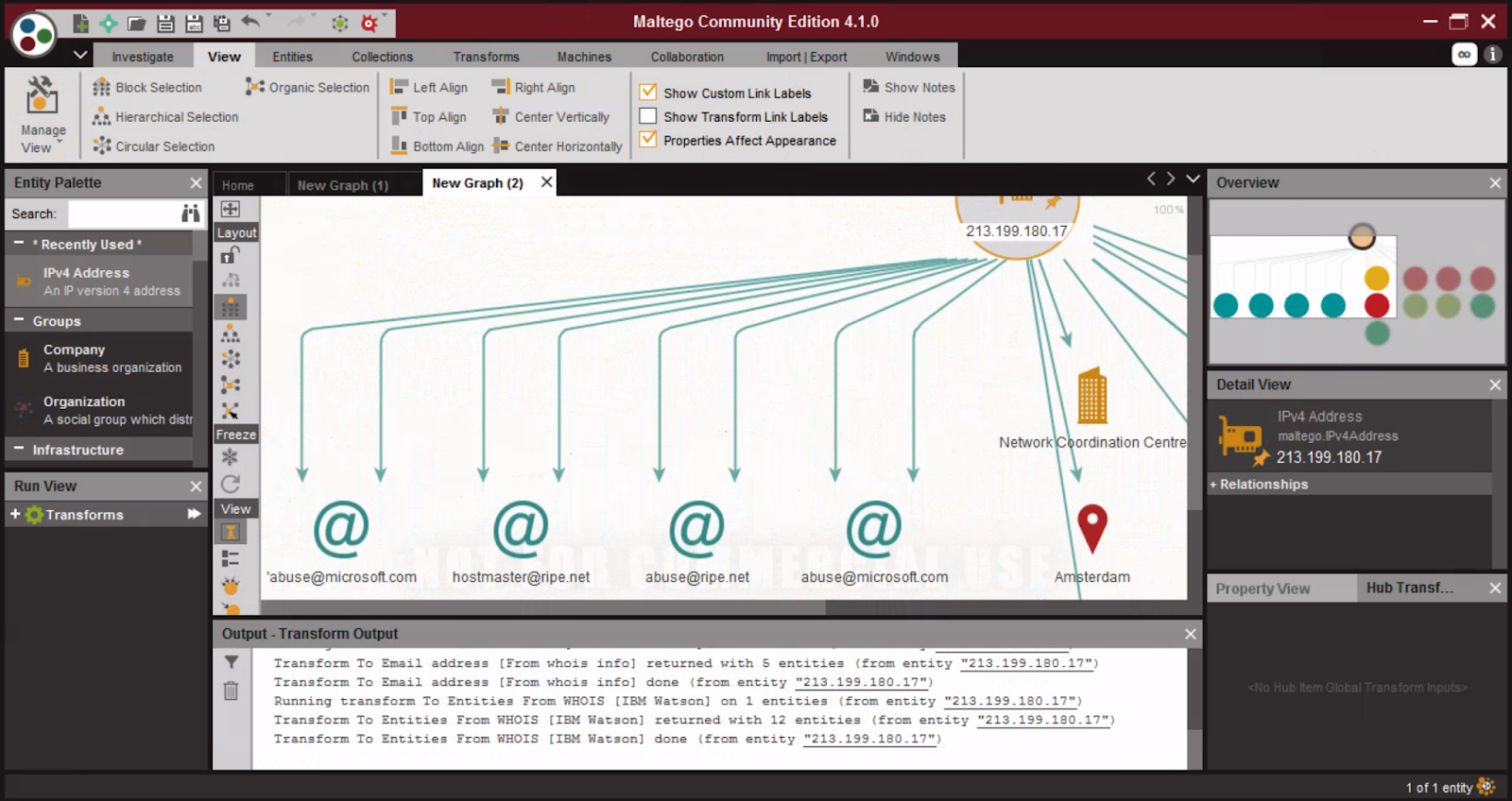The height and width of the screenshot is (801, 1512).
Task: Select the hierarchical layout icon
Action: (230, 333)
